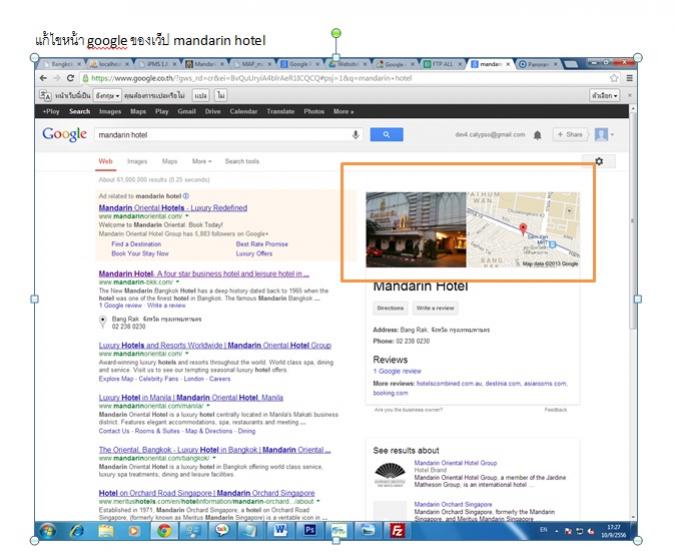Click the hotel photo thumbnail in the side panel
Image resolution: width=675 pixels, height=560 pixels.
pos(416,230)
